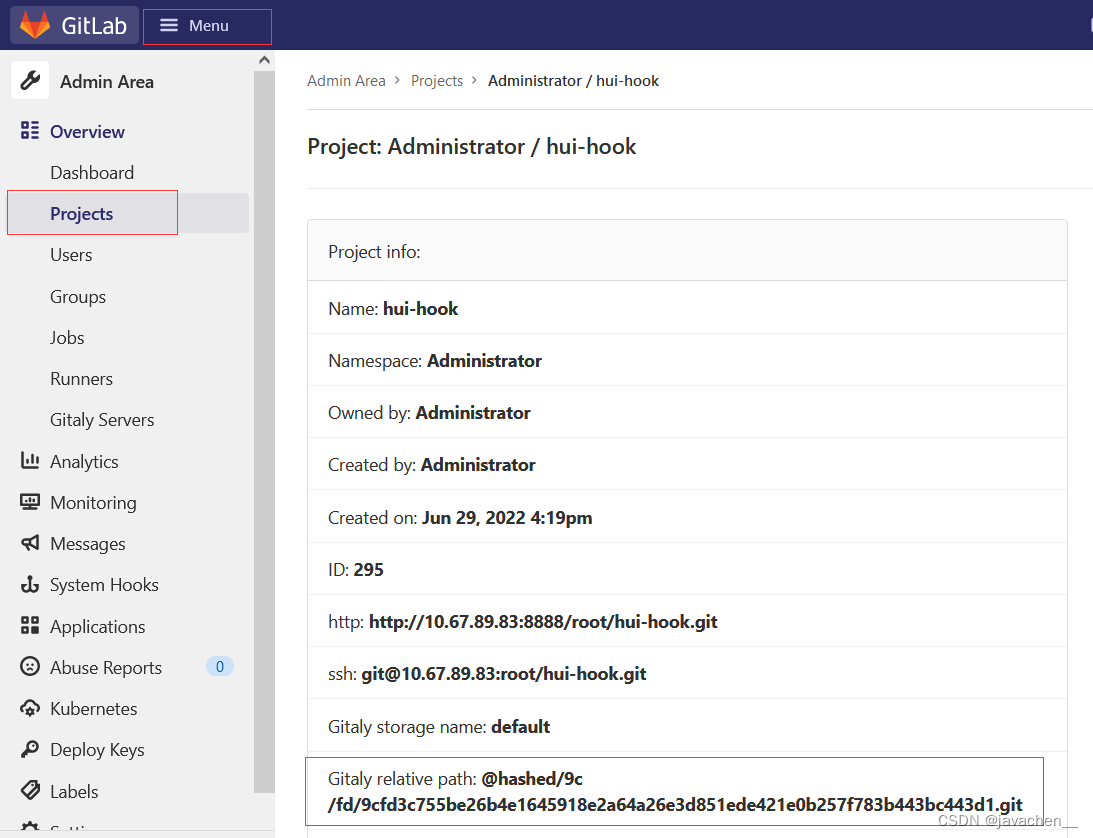Click the System Hooks icon
The image size is (1093, 838).
coord(28,584)
